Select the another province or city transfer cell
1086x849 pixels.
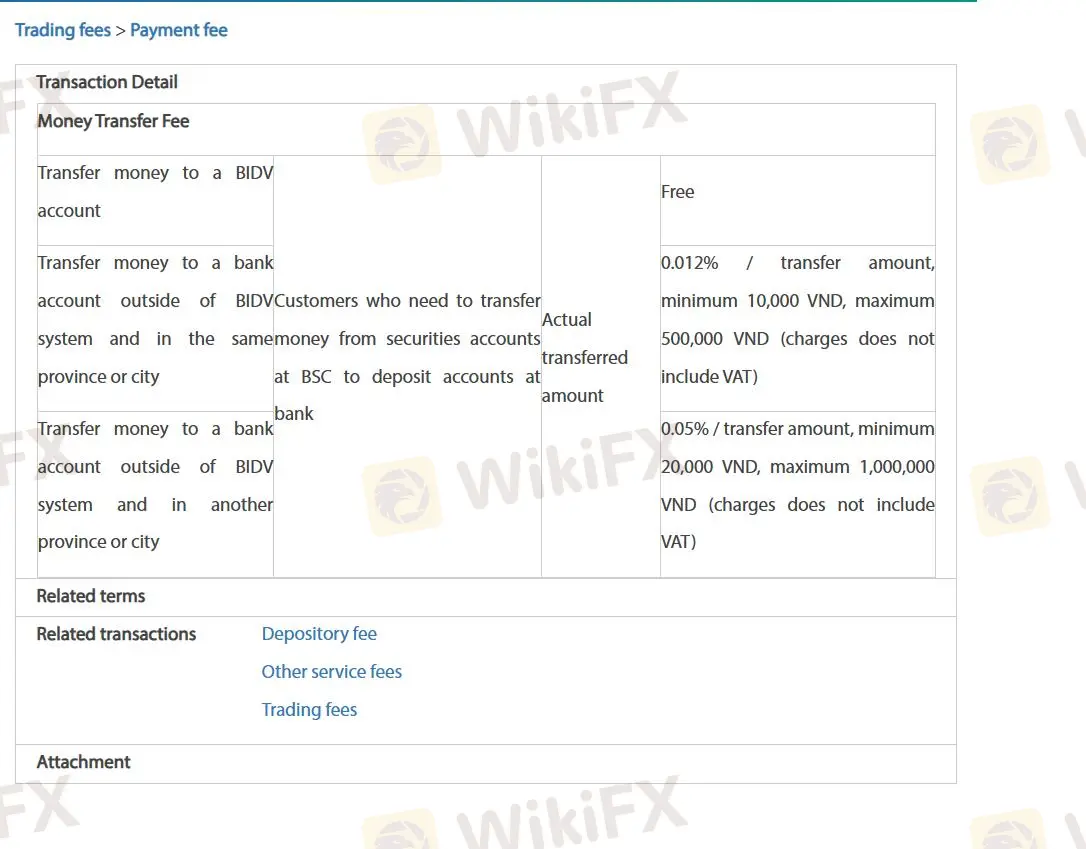pos(155,485)
